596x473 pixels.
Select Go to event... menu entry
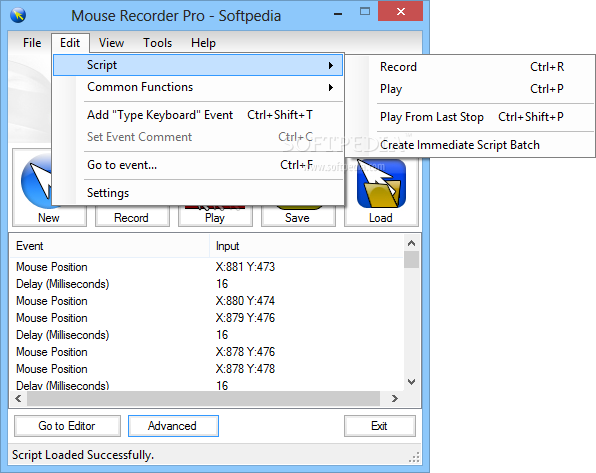pyautogui.click(x=198, y=165)
